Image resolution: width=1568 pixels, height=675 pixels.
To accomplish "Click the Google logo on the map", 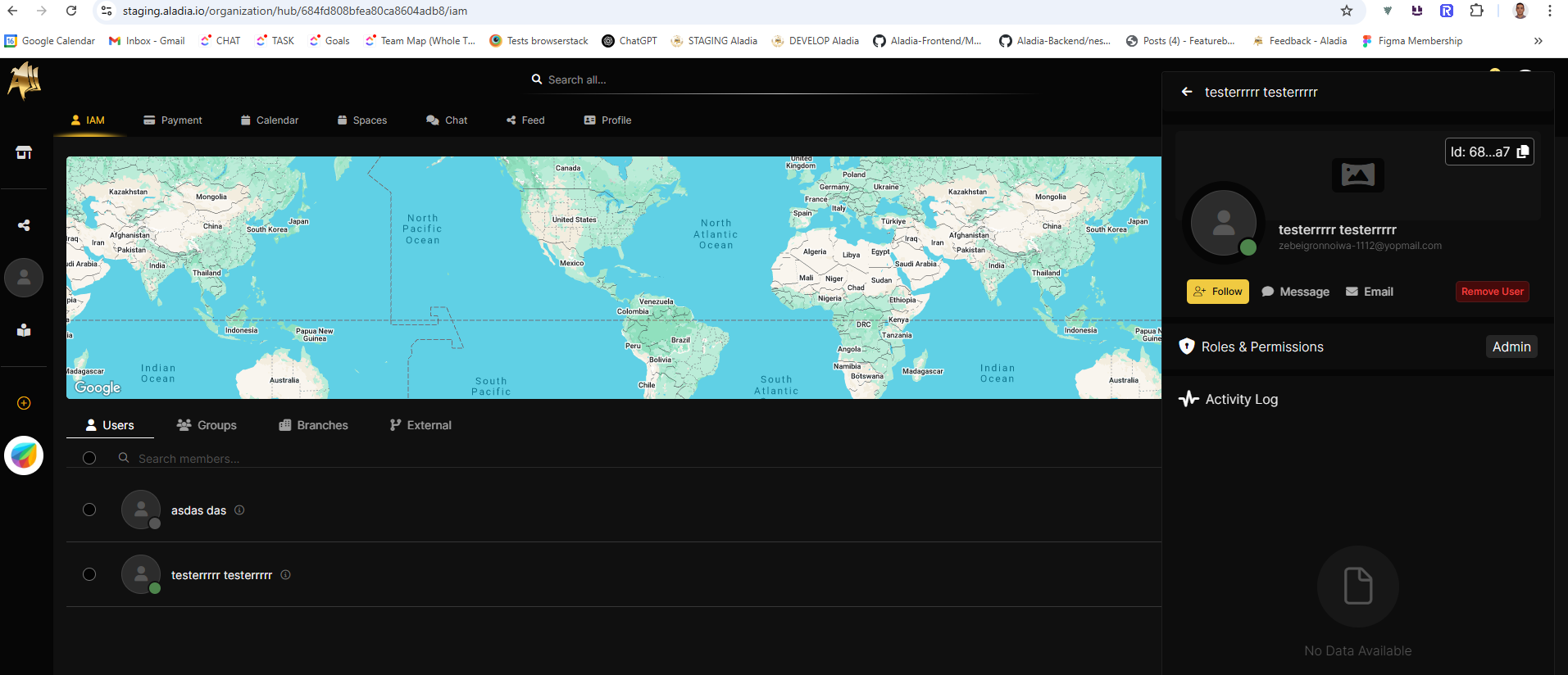I will pyautogui.click(x=98, y=387).
